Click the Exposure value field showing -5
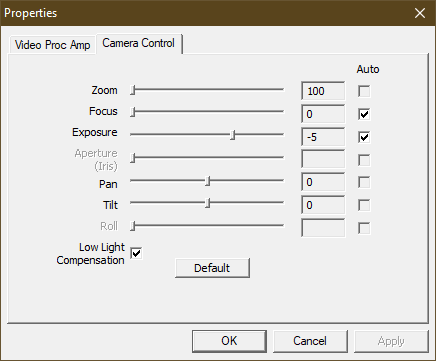This screenshot has height=361, width=436. 323,137
